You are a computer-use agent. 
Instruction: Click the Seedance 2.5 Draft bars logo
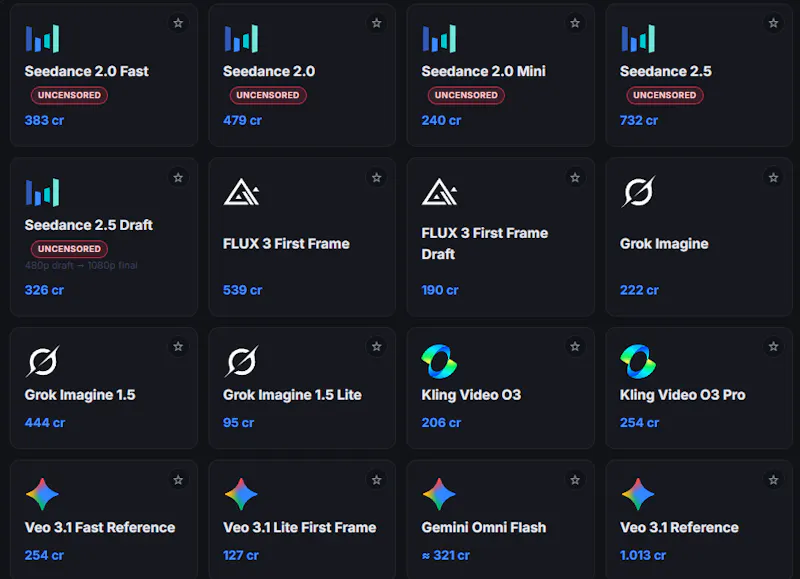click(42, 192)
